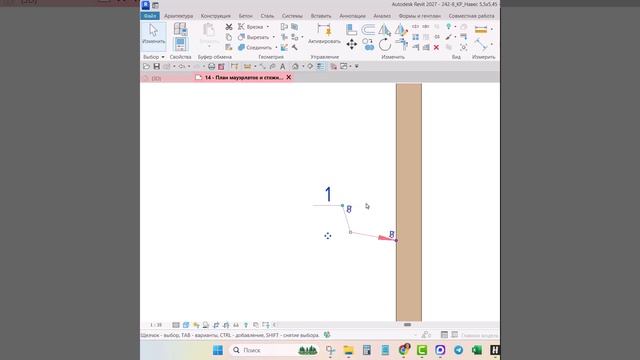Viewport: 640px width, 360px height.
Task: Toggle show crop region icon in view bar
Action: [226, 325]
